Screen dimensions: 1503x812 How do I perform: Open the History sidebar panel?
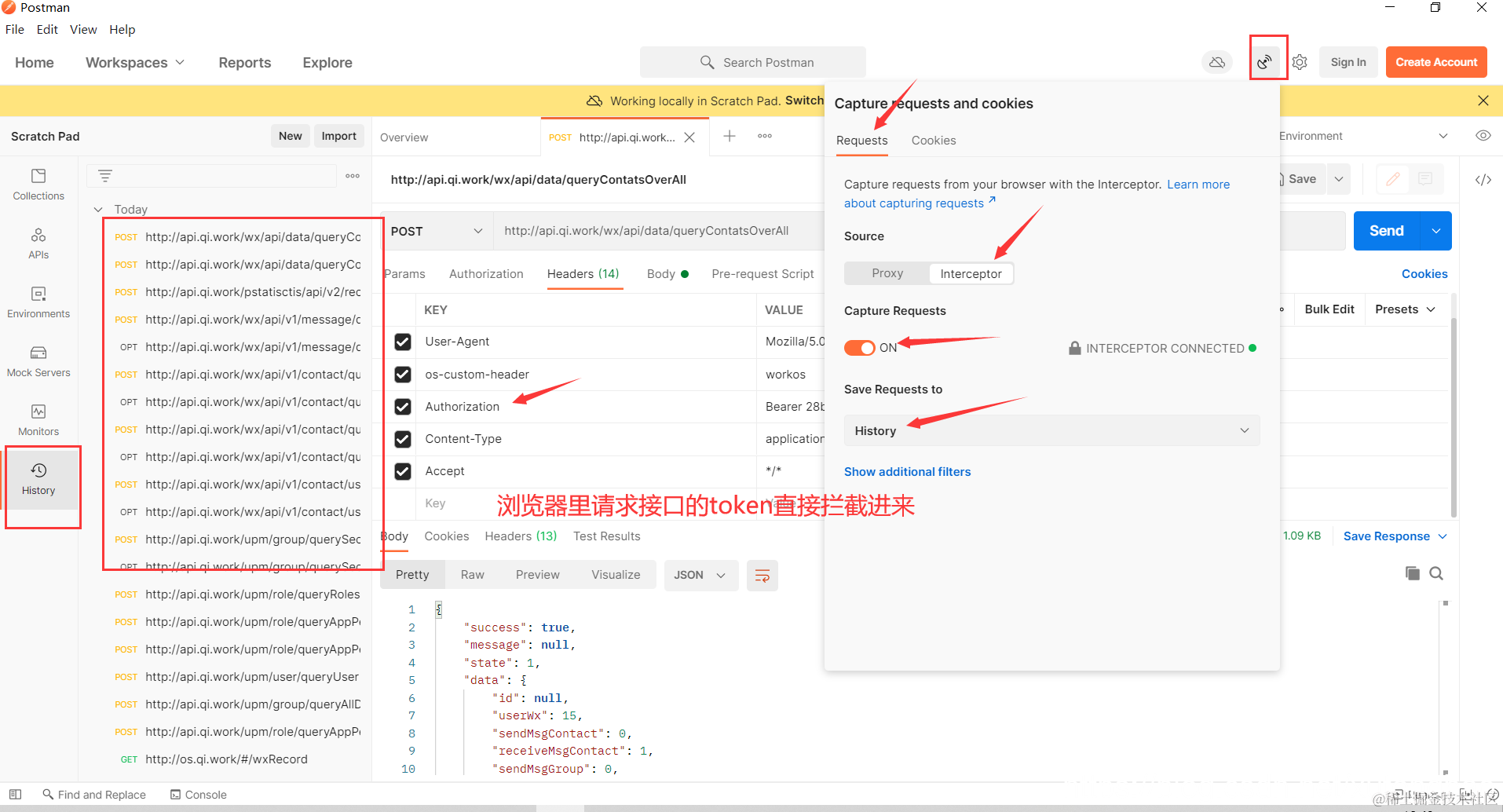point(38,479)
